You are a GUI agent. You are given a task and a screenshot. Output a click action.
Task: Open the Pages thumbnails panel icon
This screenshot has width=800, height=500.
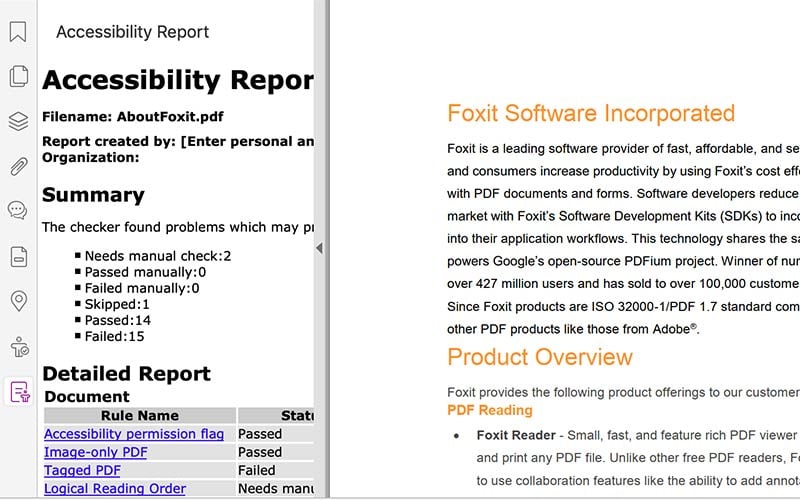coord(18,77)
